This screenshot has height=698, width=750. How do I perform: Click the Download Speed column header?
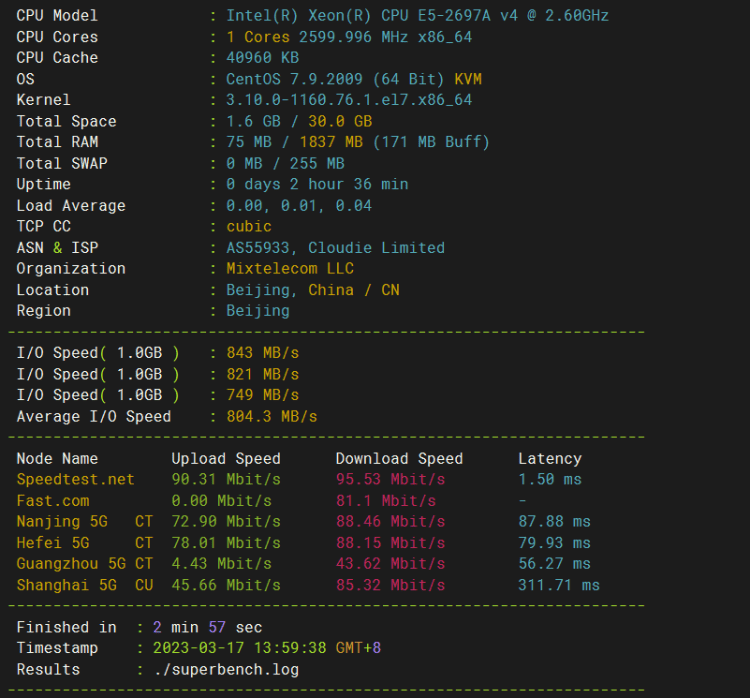coord(399,459)
